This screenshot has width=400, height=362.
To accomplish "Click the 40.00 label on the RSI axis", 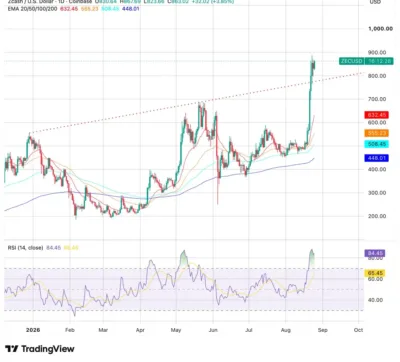I will (375, 300).
